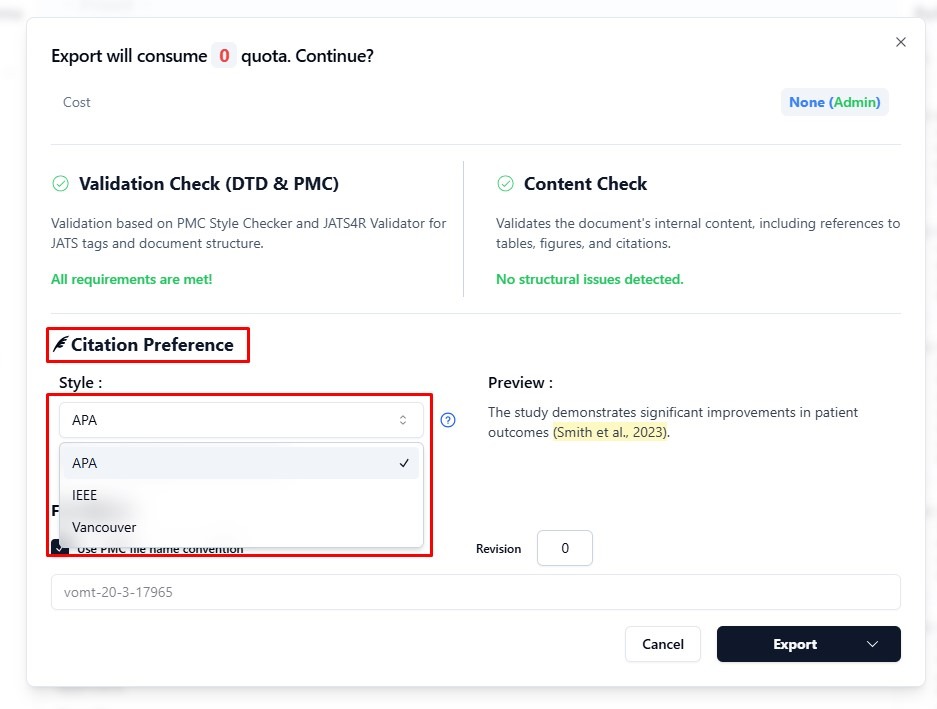
Task: Expand the Export button's chevron arrow
Action: tap(872, 645)
